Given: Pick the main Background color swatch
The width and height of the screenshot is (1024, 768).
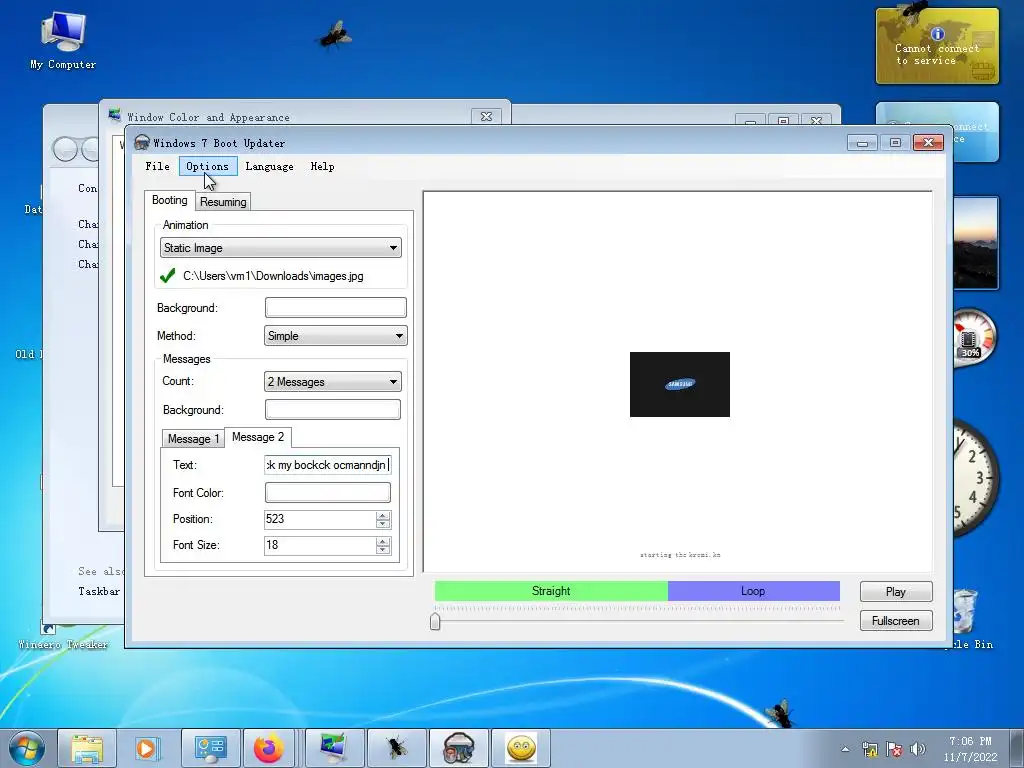Looking at the screenshot, I should (x=336, y=308).
